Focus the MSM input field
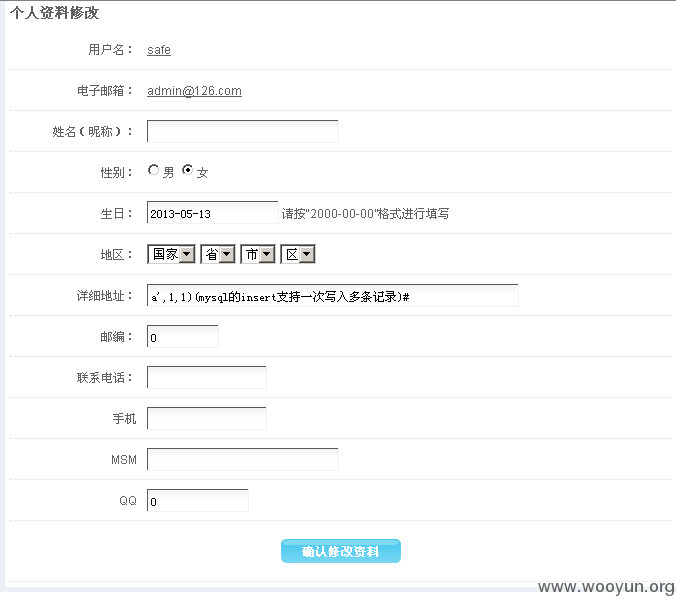The height and width of the screenshot is (596, 676). coord(243,459)
